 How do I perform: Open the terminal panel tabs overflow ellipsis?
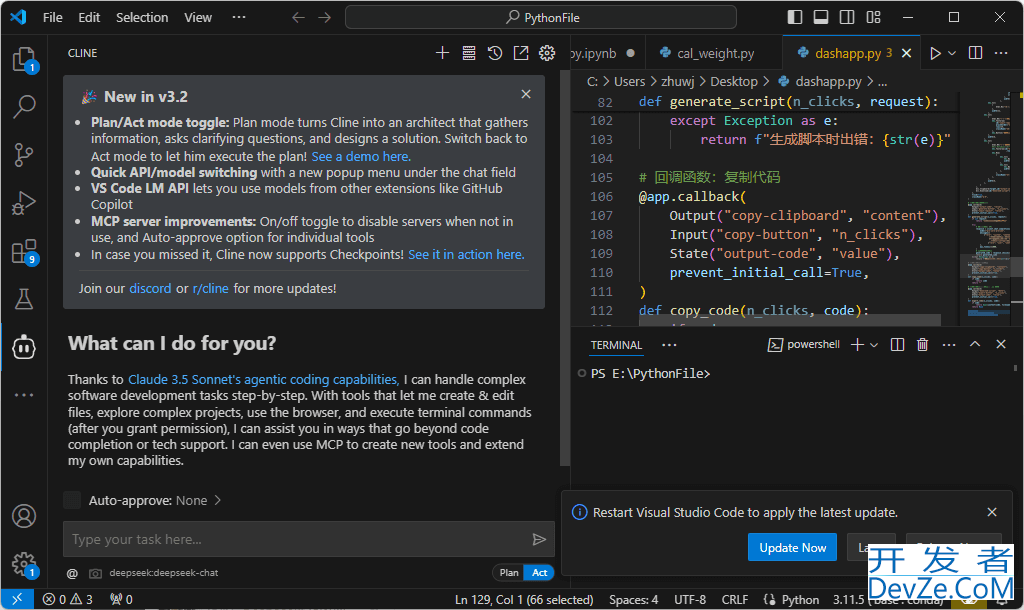pos(669,344)
